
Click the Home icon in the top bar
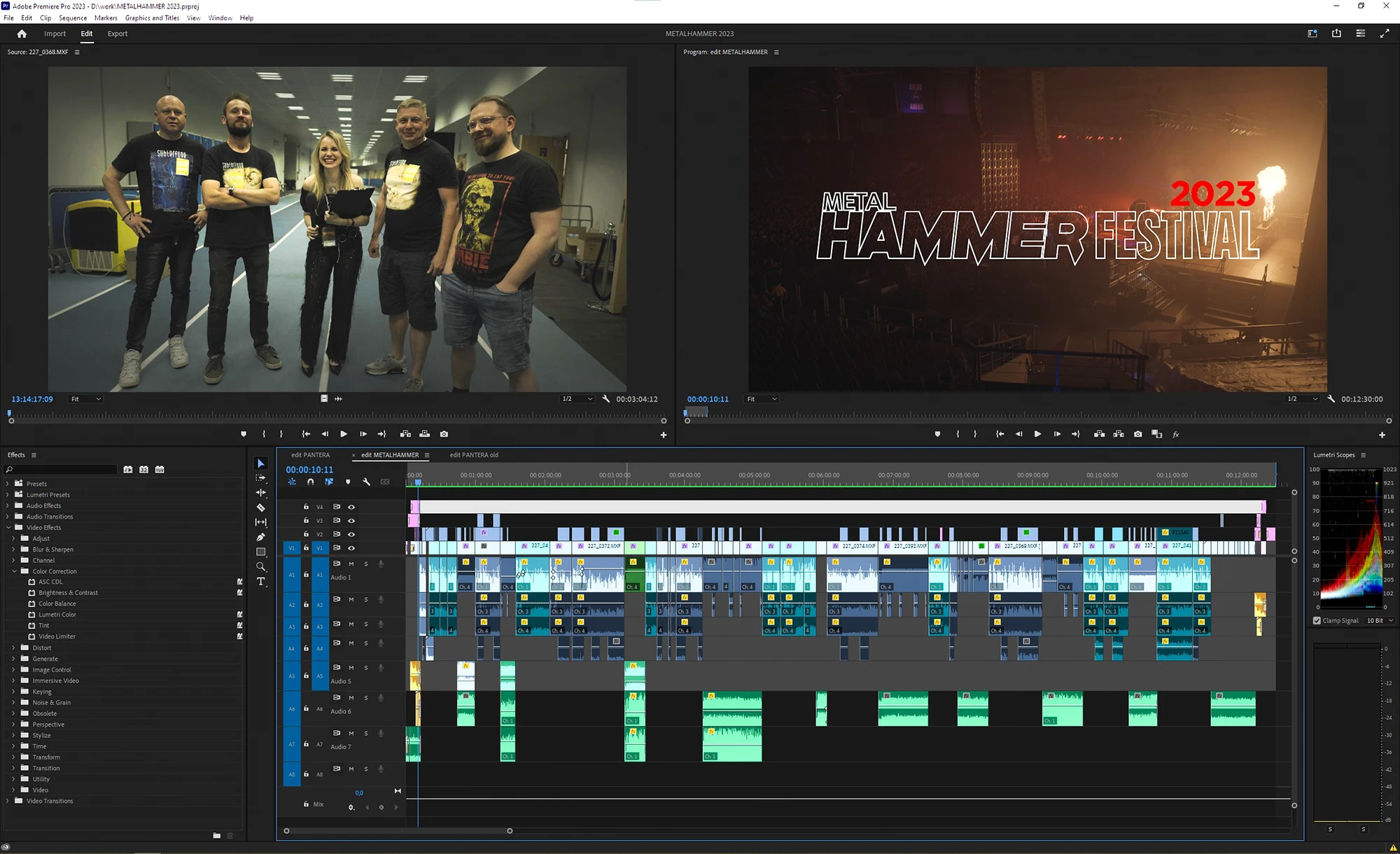click(x=22, y=34)
